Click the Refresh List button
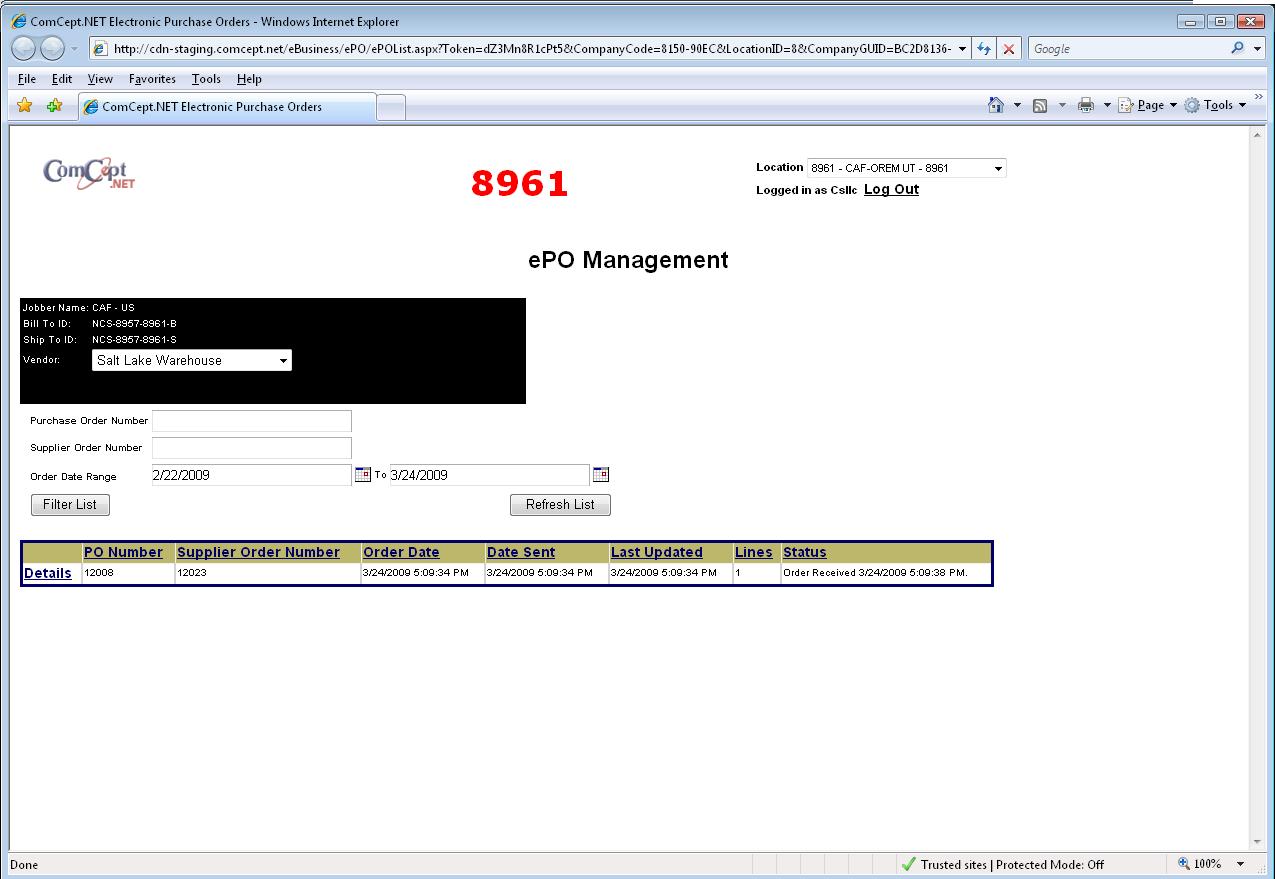Viewport: 1275px width, 879px height. [560, 505]
